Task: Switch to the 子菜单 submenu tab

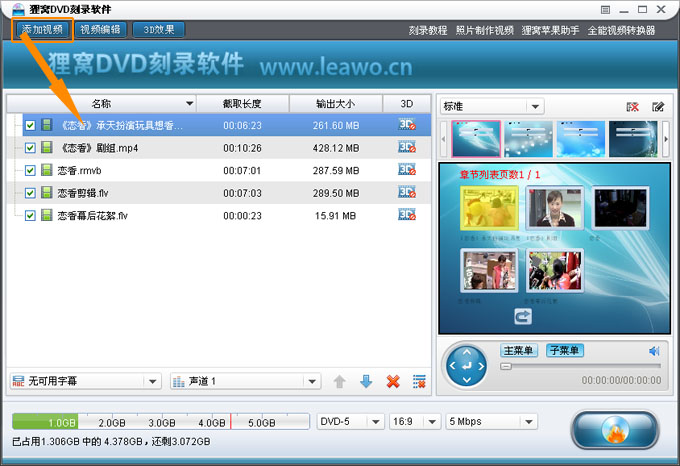Action: coord(565,350)
